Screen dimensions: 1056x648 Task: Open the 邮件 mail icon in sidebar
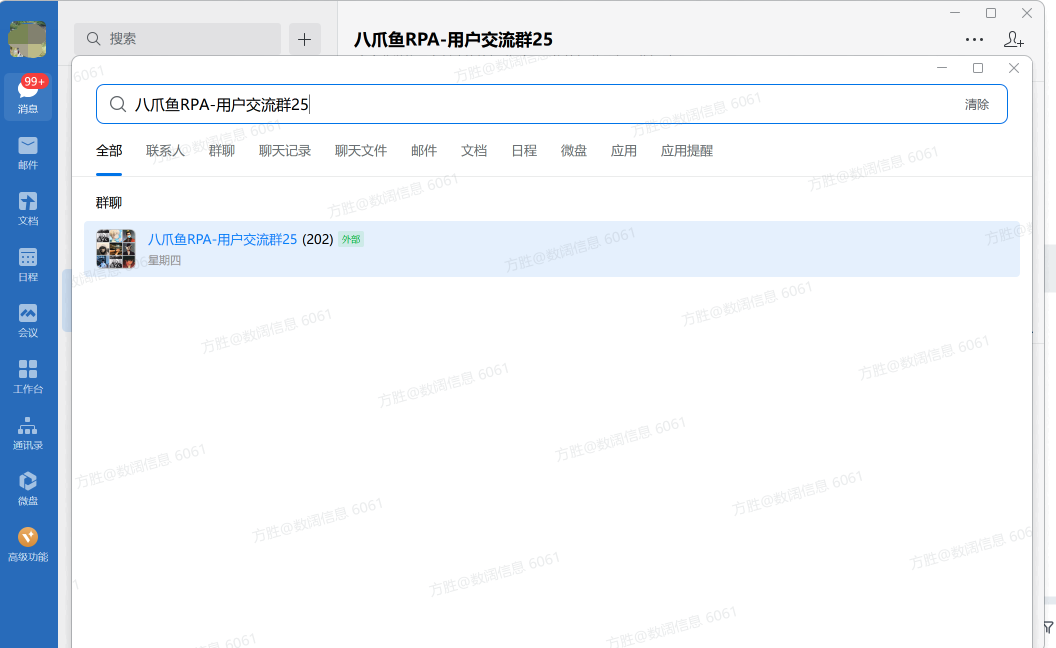pyautogui.click(x=28, y=153)
